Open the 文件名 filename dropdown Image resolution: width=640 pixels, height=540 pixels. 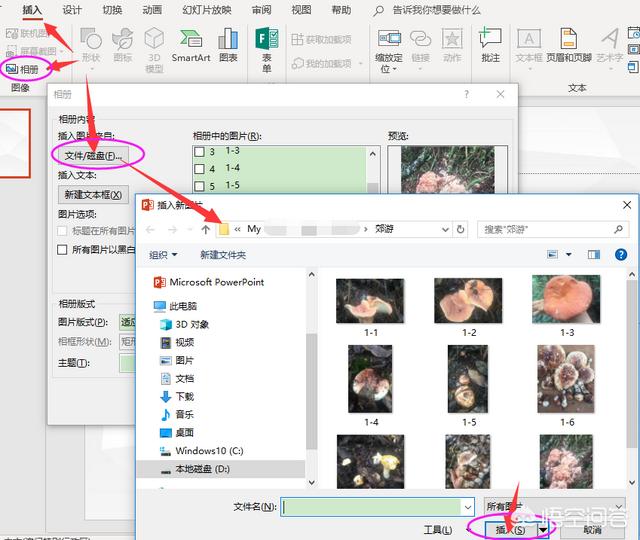click(x=468, y=507)
